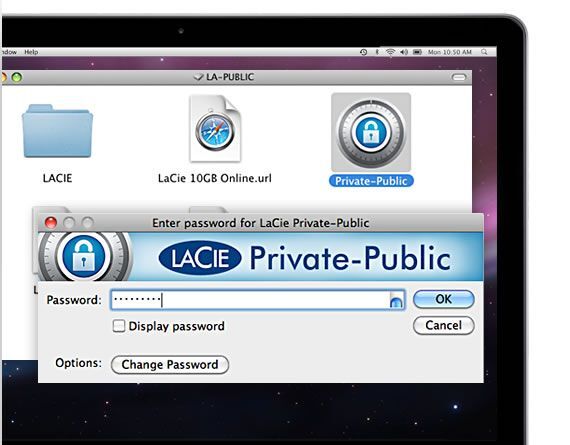The width and height of the screenshot is (570, 445).
Task: Zoom the LA-PUBLIC window with green button
Action: 17,77
